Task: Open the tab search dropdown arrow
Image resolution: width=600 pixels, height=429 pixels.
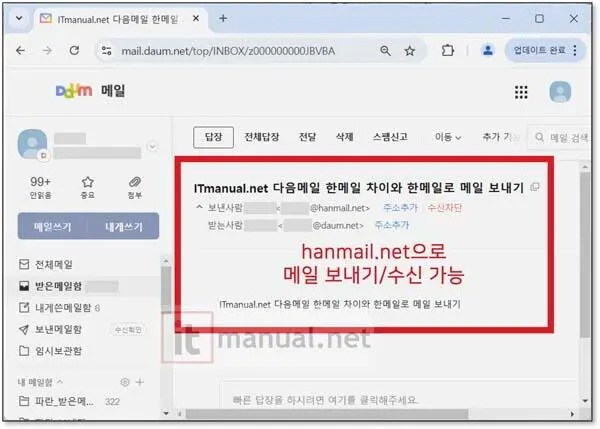Action: (x=19, y=18)
